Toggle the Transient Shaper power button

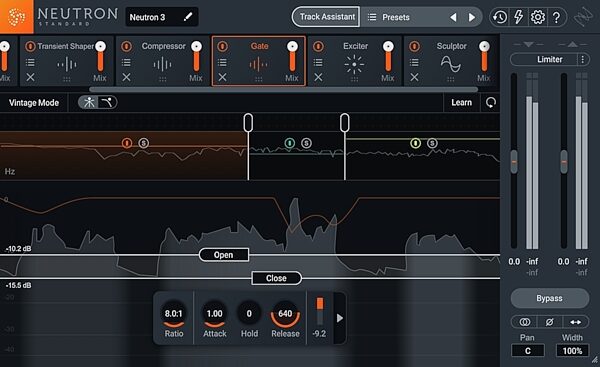[x=30, y=46]
